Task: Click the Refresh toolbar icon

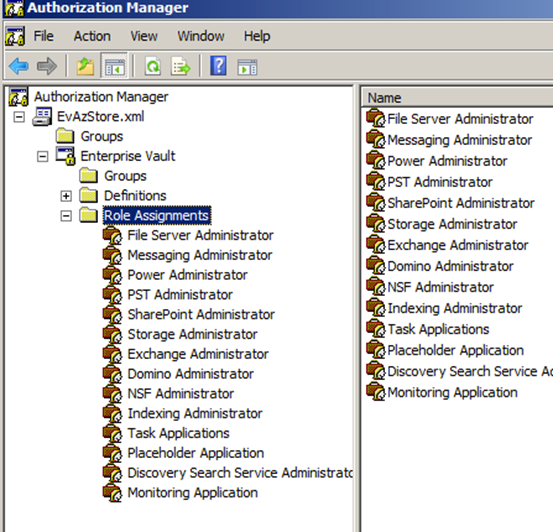Action: pyautogui.click(x=153, y=66)
